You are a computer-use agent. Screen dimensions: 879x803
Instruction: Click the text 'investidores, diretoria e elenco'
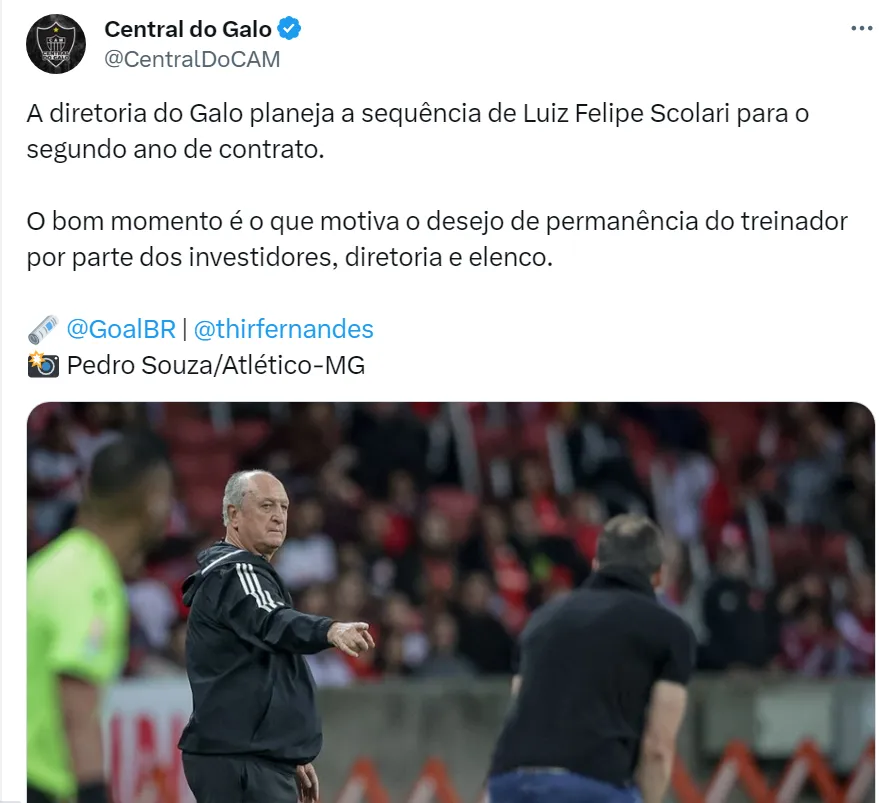tap(370, 258)
